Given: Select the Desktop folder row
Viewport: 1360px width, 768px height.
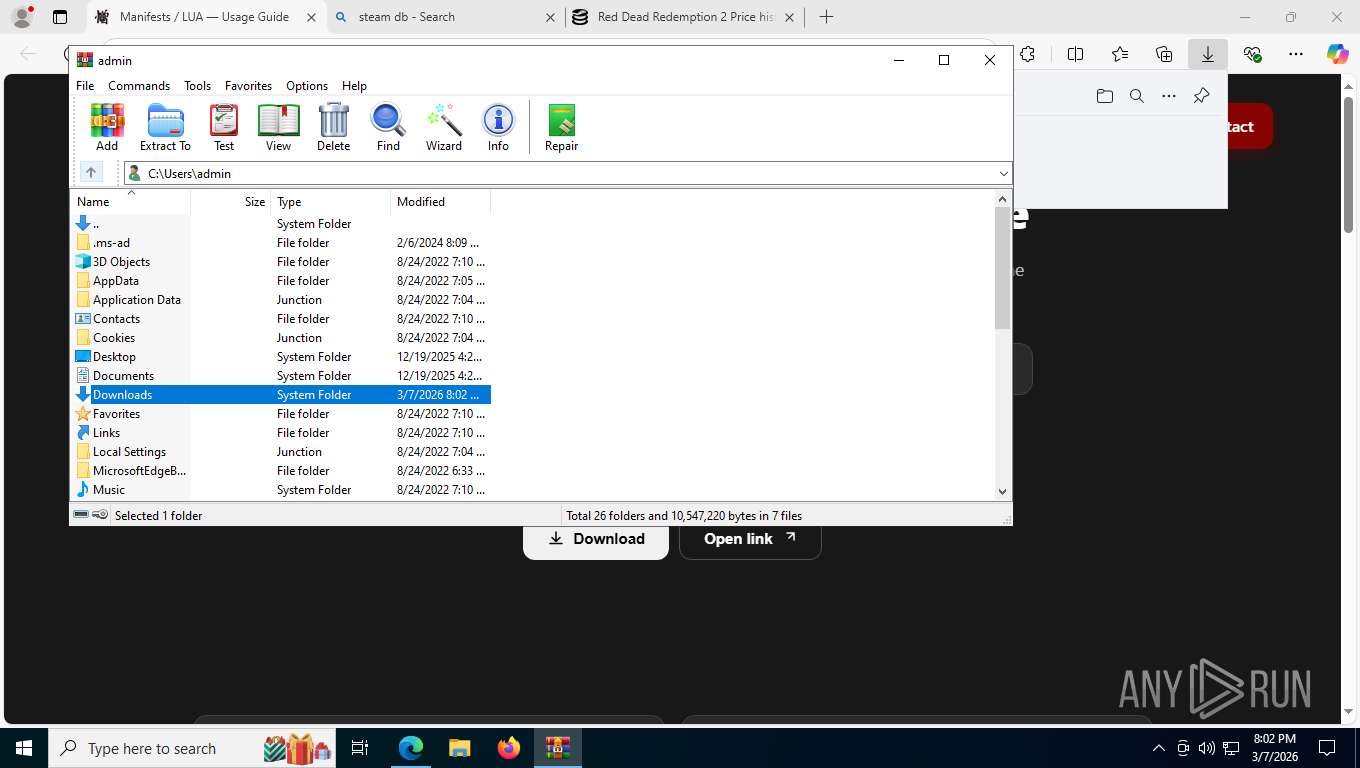Looking at the screenshot, I should tap(281, 357).
